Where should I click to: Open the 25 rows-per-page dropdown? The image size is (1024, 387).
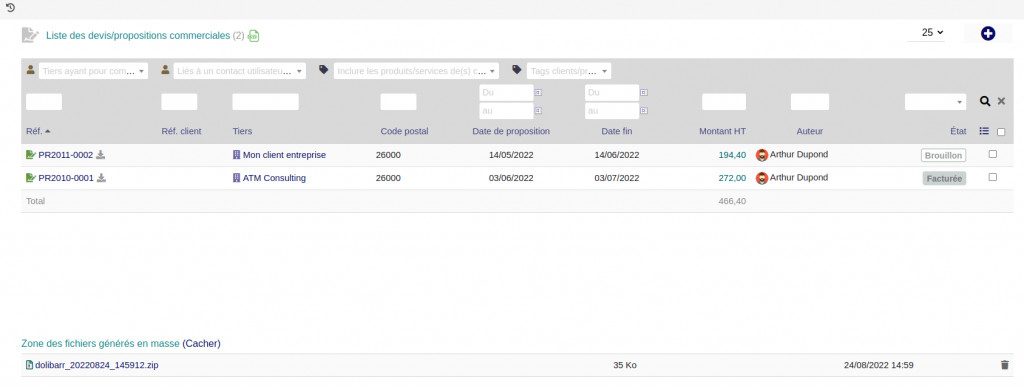[x=926, y=33]
